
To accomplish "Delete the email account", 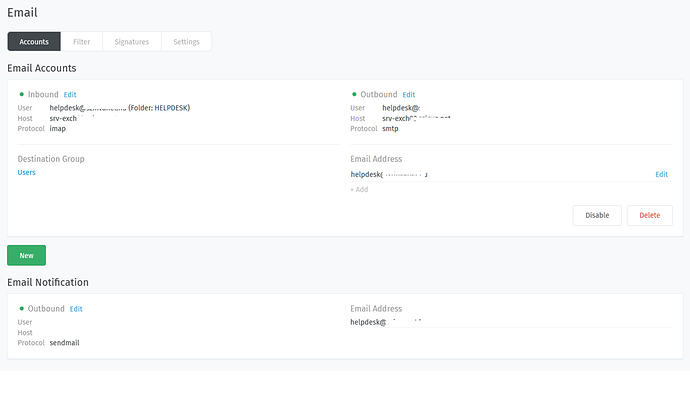I will click(650, 215).
